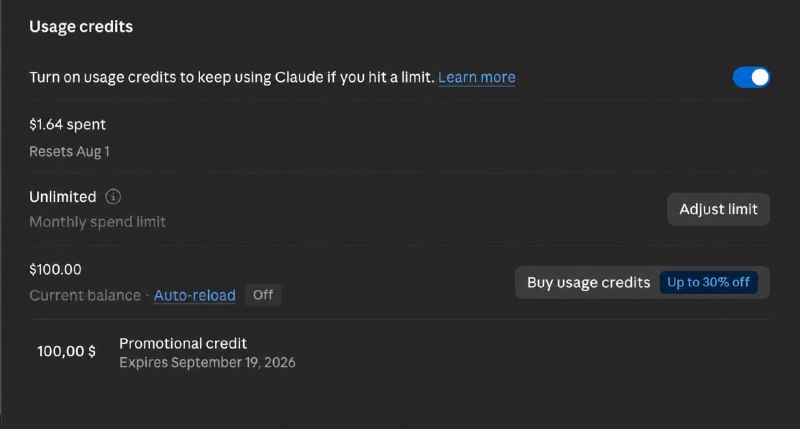Click the Current balance label

tap(85, 295)
